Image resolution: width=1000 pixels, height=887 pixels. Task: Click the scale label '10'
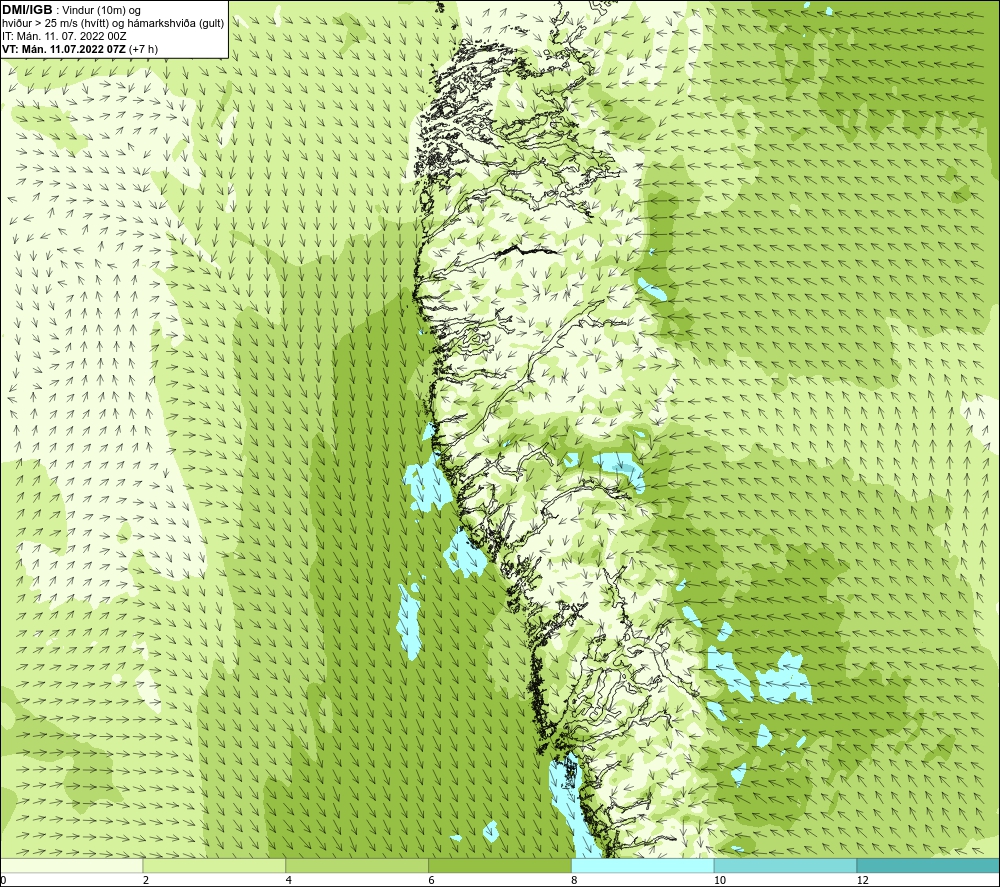(x=720, y=881)
